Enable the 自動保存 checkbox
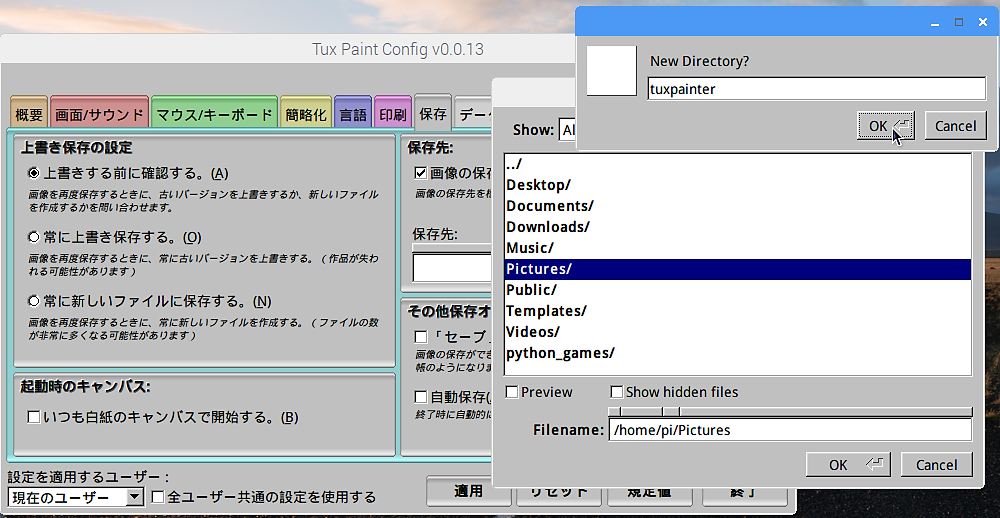The width and height of the screenshot is (1000, 518). tap(420, 397)
